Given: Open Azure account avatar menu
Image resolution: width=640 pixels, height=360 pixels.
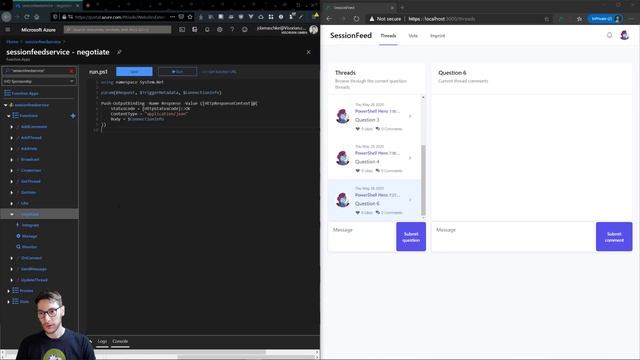Looking at the screenshot, I should [313, 29].
